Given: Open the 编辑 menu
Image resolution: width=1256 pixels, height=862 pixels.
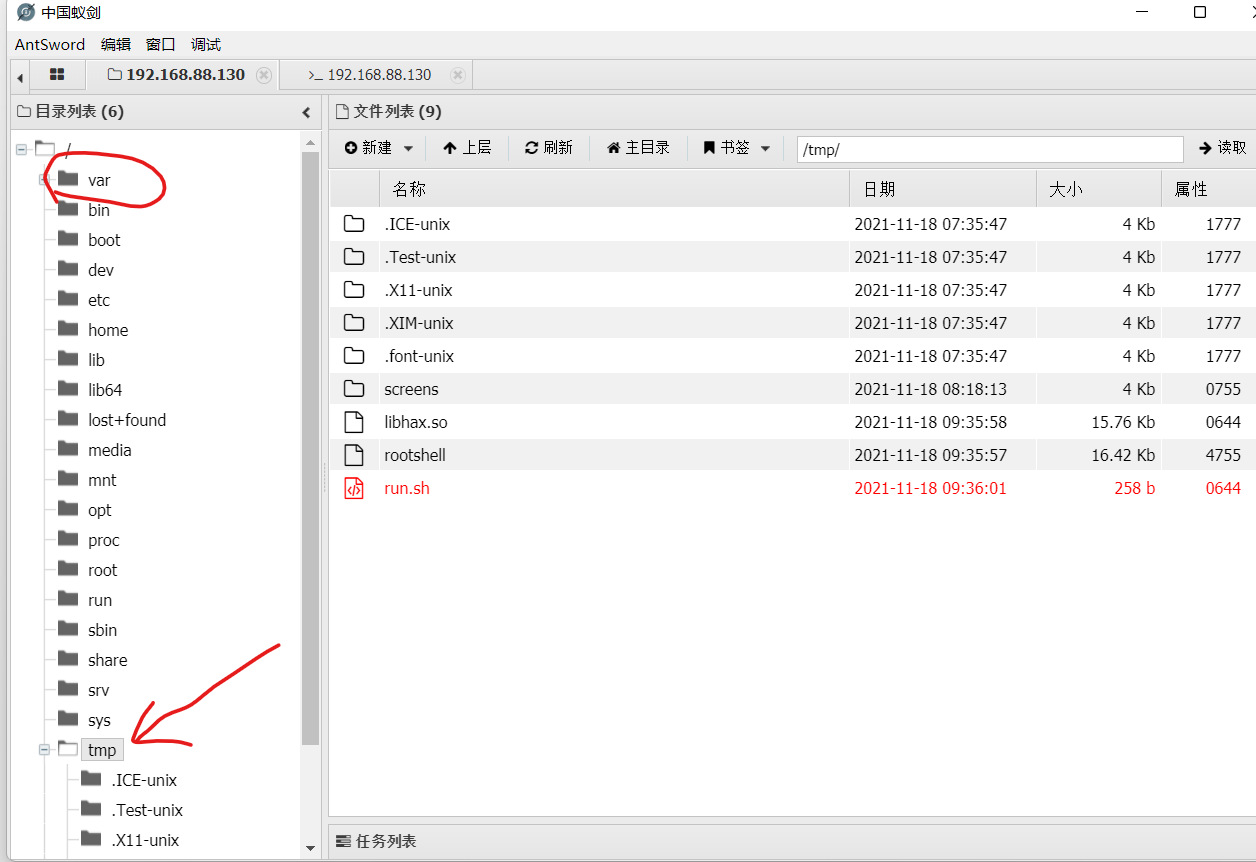Looking at the screenshot, I should tap(116, 45).
